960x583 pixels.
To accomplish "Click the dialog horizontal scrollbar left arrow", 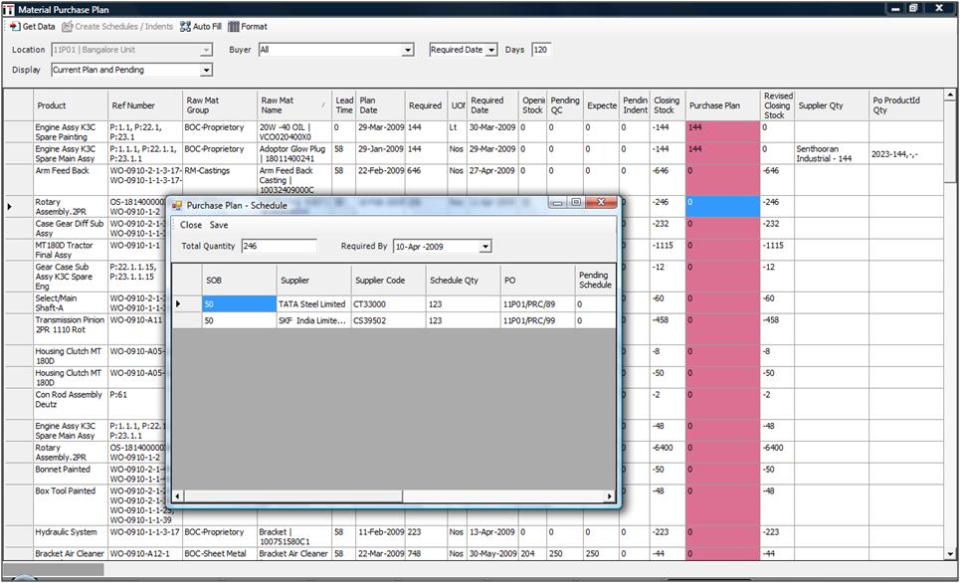I will (178, 496).
